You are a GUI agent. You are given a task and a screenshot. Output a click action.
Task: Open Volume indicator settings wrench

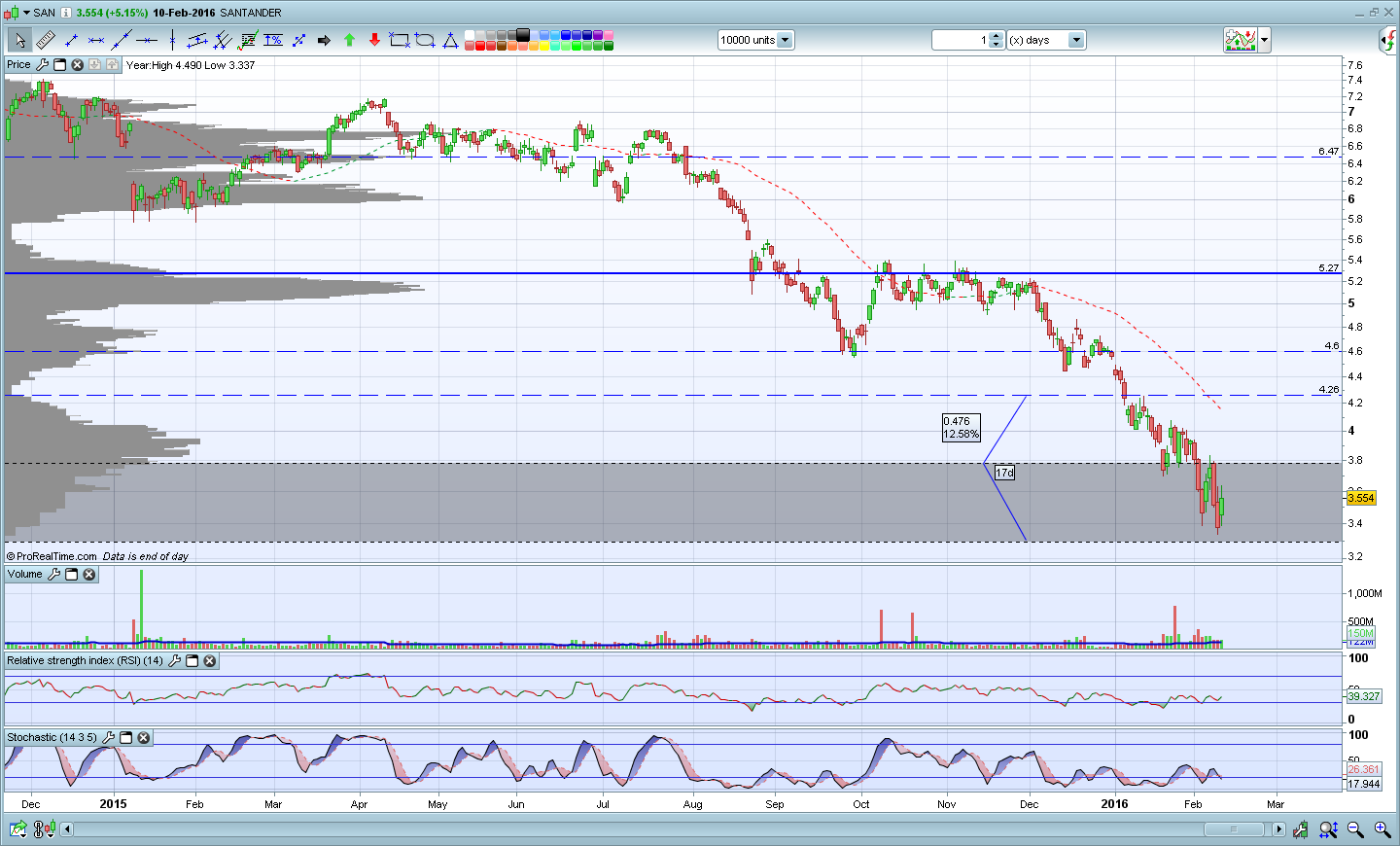[x=53, y=574]
